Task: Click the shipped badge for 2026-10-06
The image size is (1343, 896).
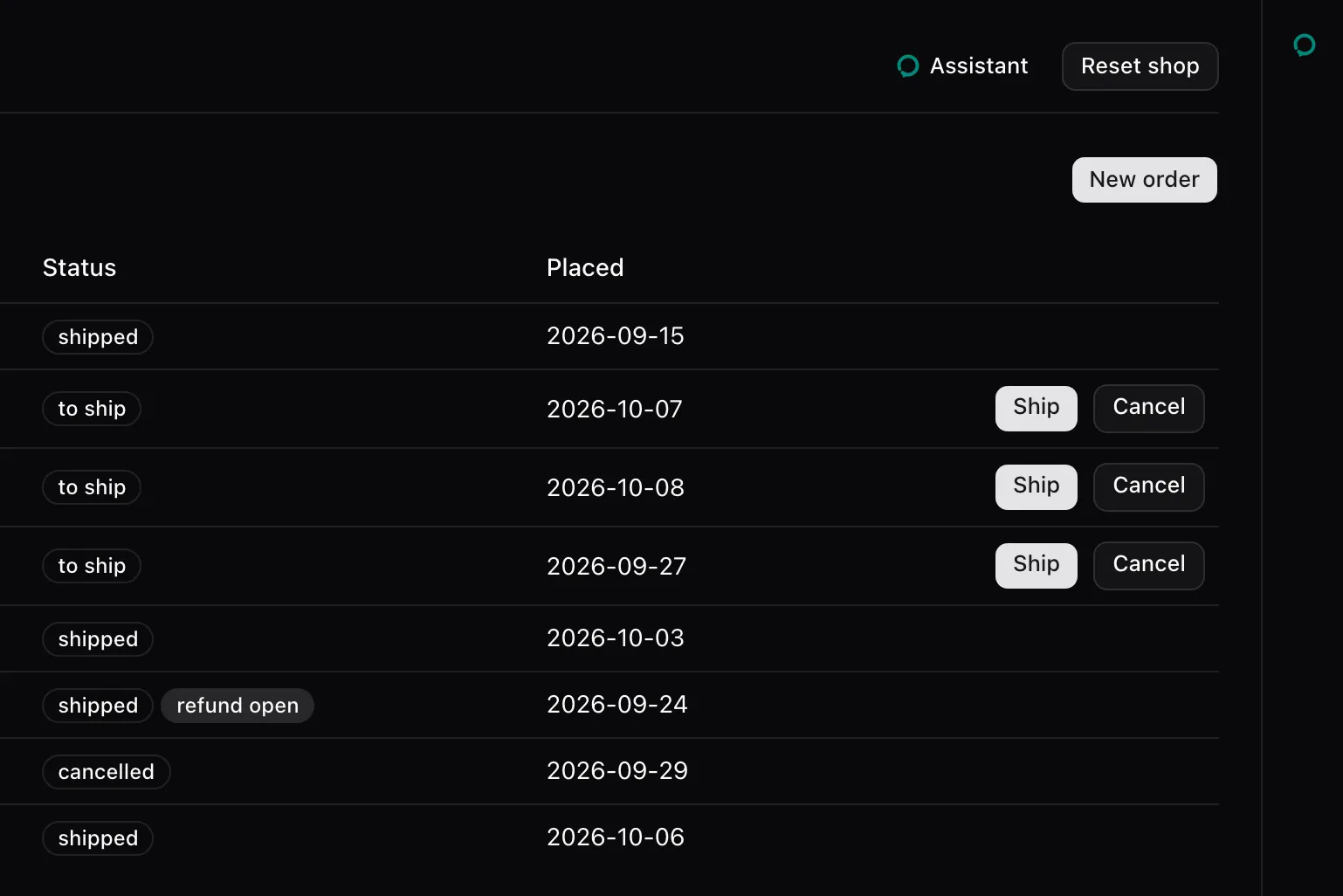Action: point(98,838)
